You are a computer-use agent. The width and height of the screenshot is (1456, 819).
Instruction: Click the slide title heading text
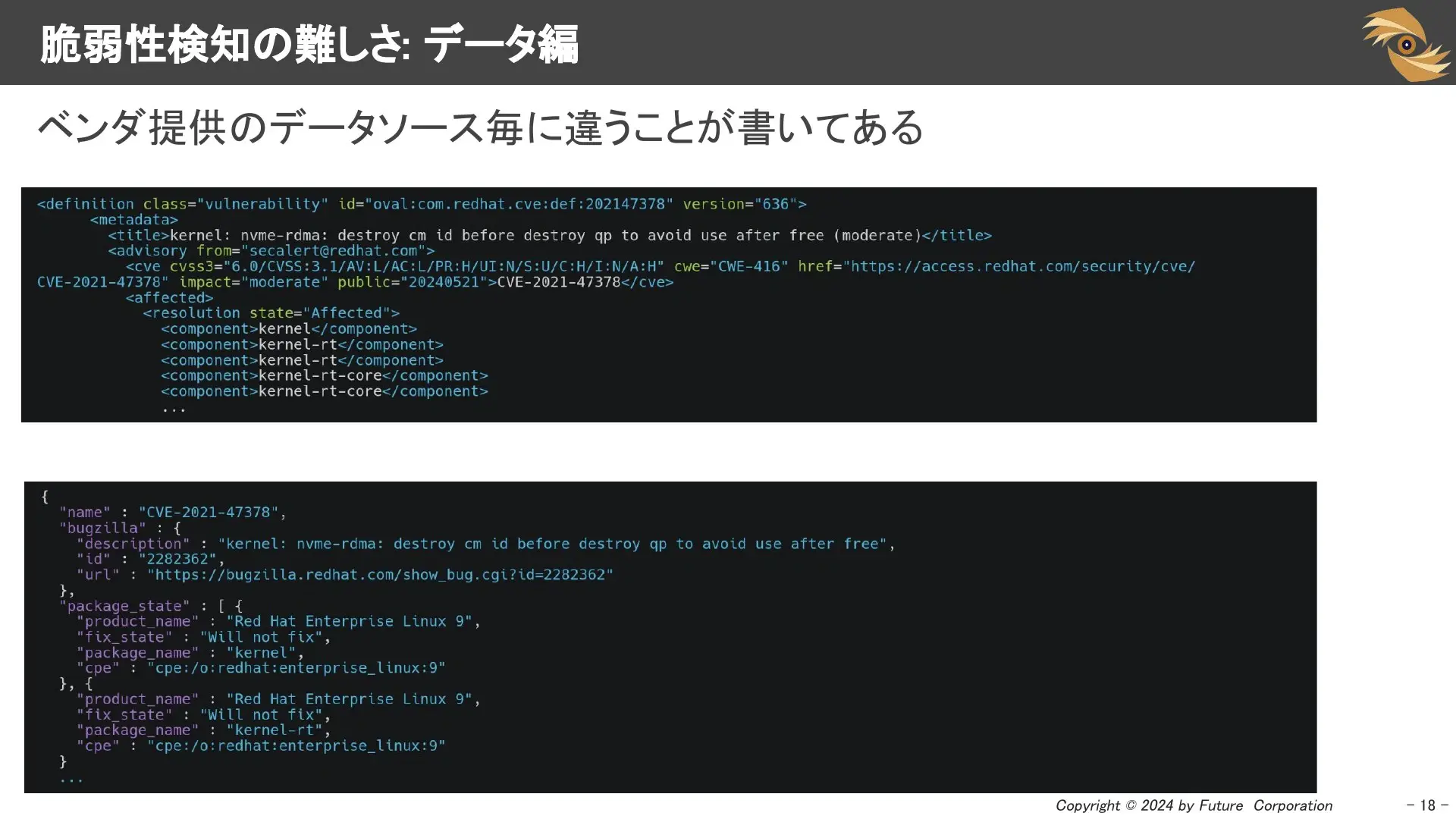pyautogui.click(x=309, y=44)
